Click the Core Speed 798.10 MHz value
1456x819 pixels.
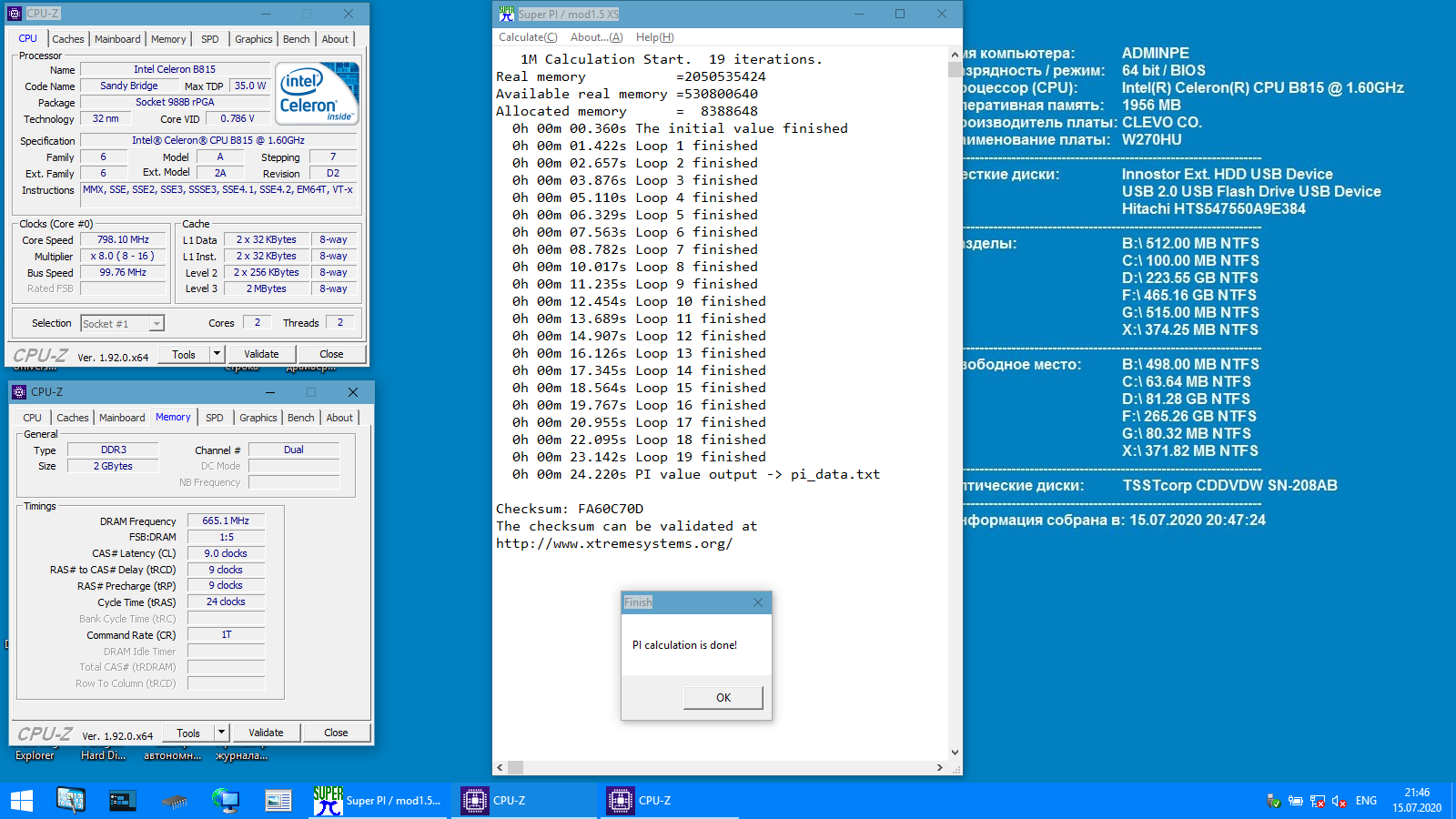[123, 240]
